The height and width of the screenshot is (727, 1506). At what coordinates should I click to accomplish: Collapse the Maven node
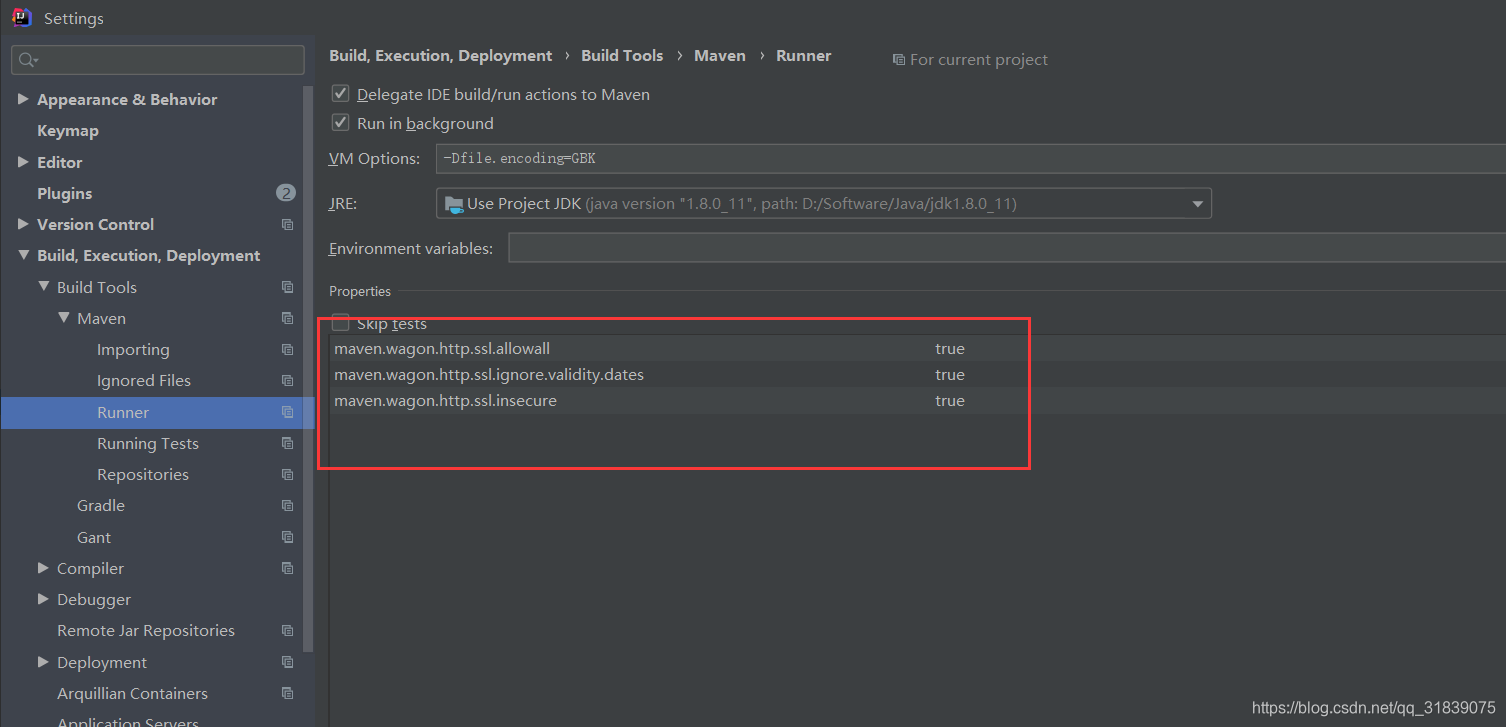[63, 318]
